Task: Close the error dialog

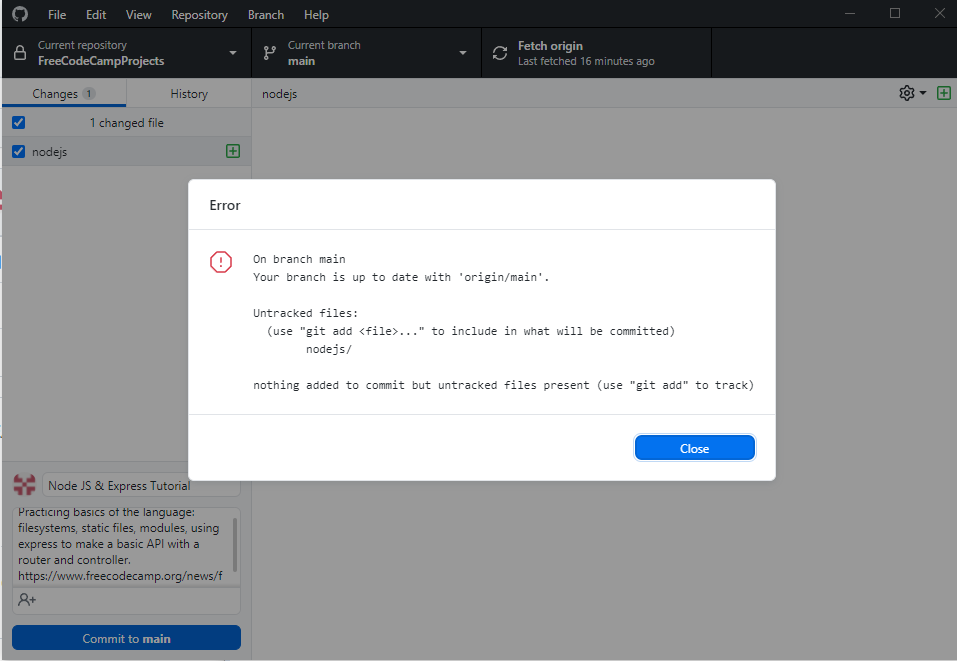Action: point(694,447)
